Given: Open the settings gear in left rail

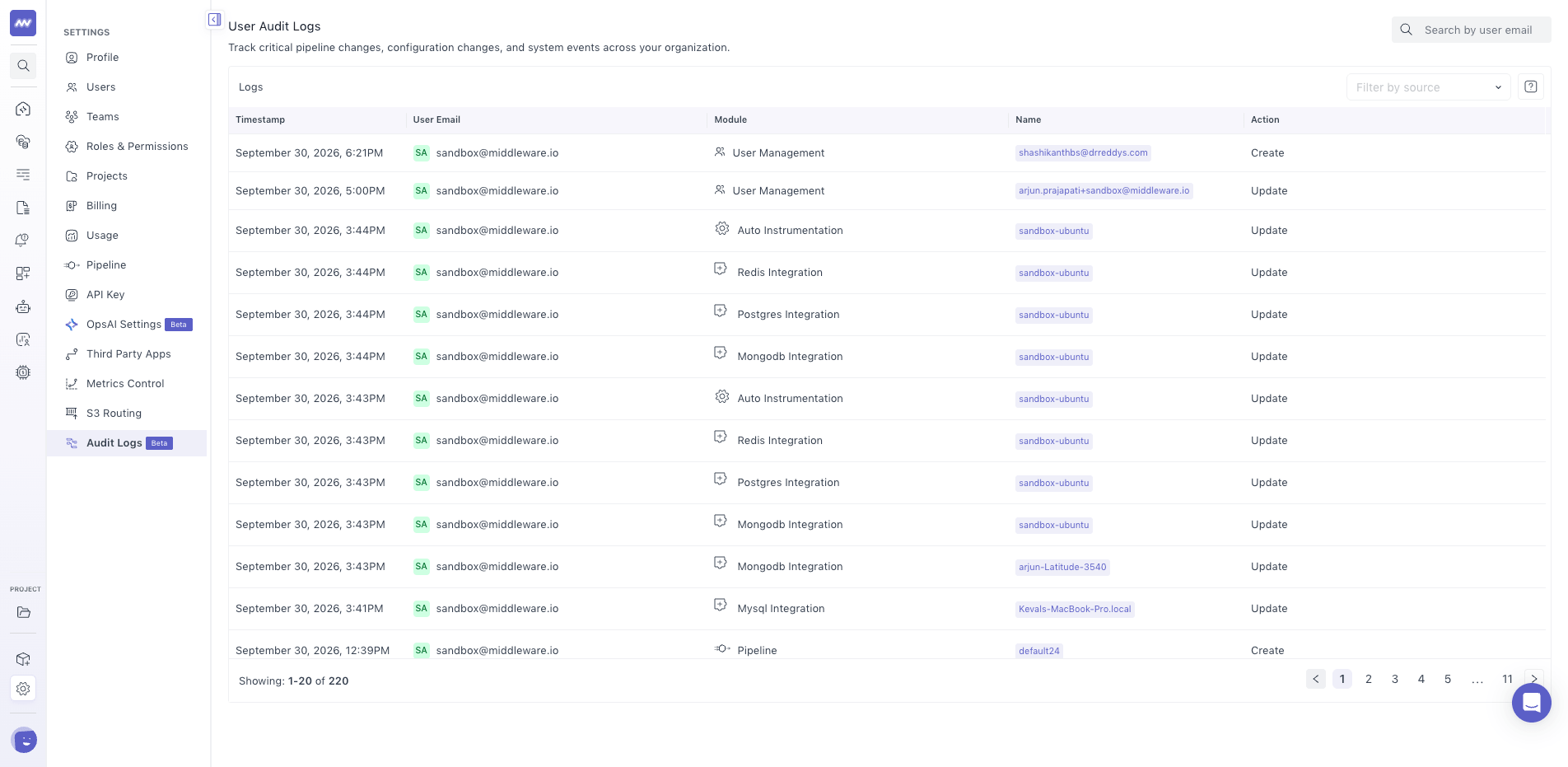Looking at the screenshot, I should pos(23,689).
